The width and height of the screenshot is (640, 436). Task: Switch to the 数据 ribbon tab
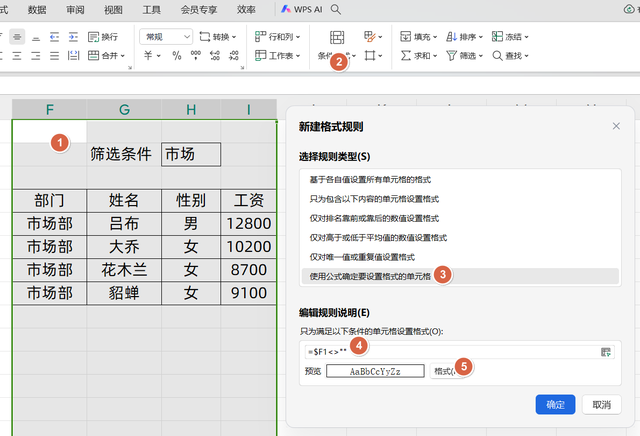coord(37,9)
